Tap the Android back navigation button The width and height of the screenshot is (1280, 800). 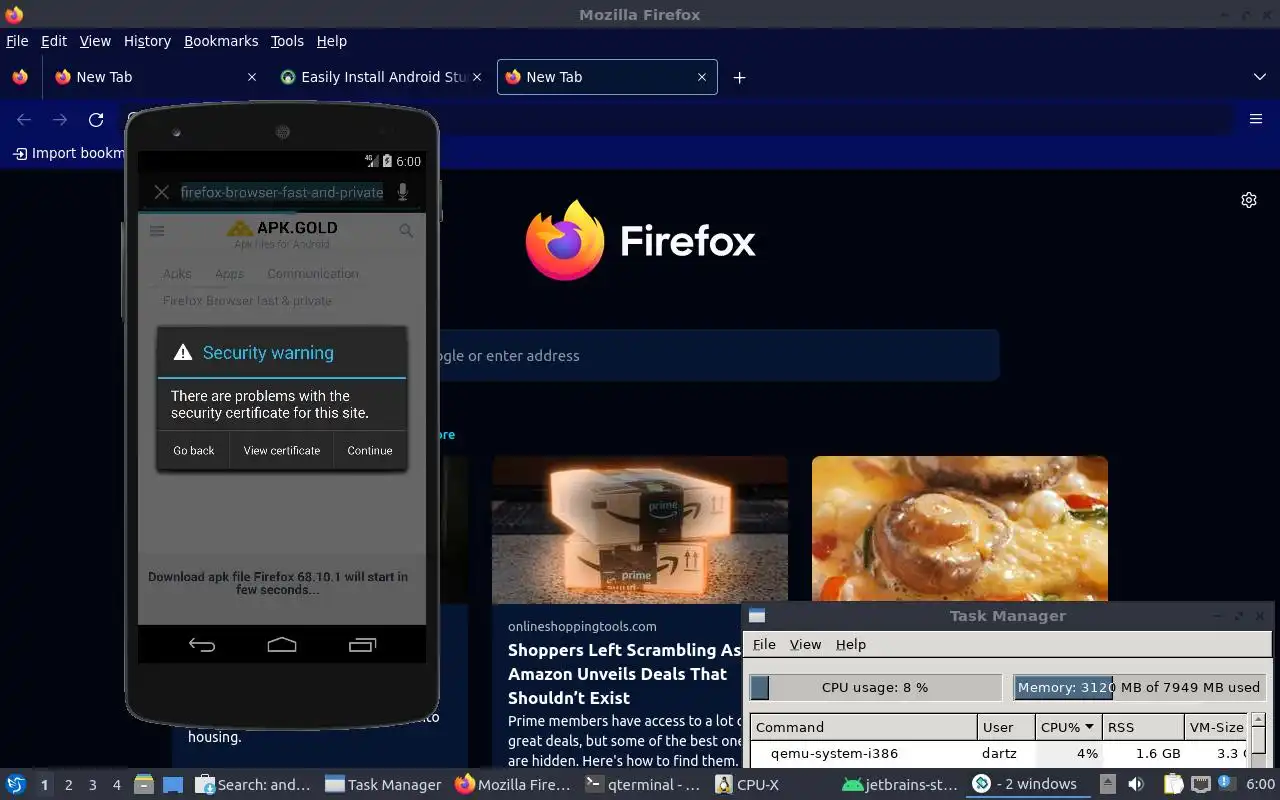(202, 645)
